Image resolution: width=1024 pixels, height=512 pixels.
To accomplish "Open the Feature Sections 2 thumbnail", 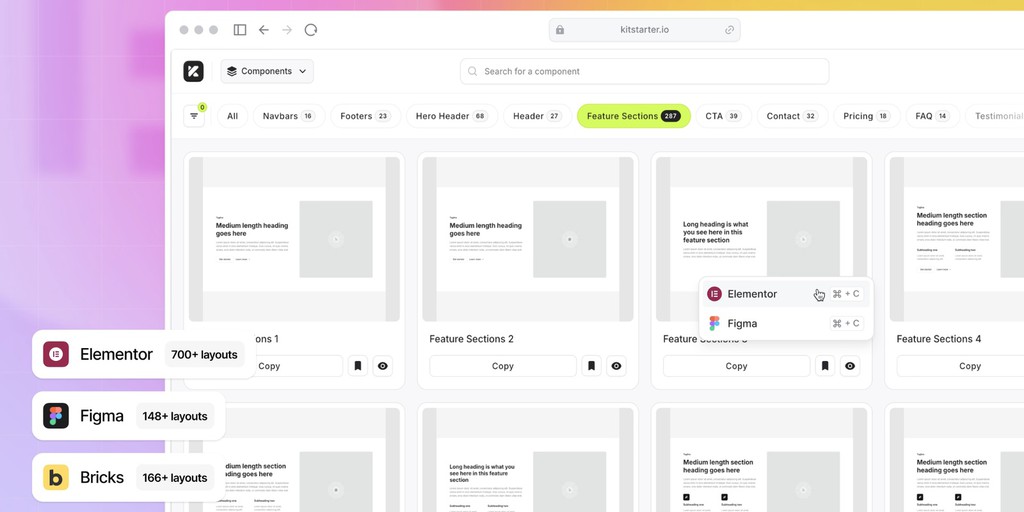I will [x=528, y=239].
